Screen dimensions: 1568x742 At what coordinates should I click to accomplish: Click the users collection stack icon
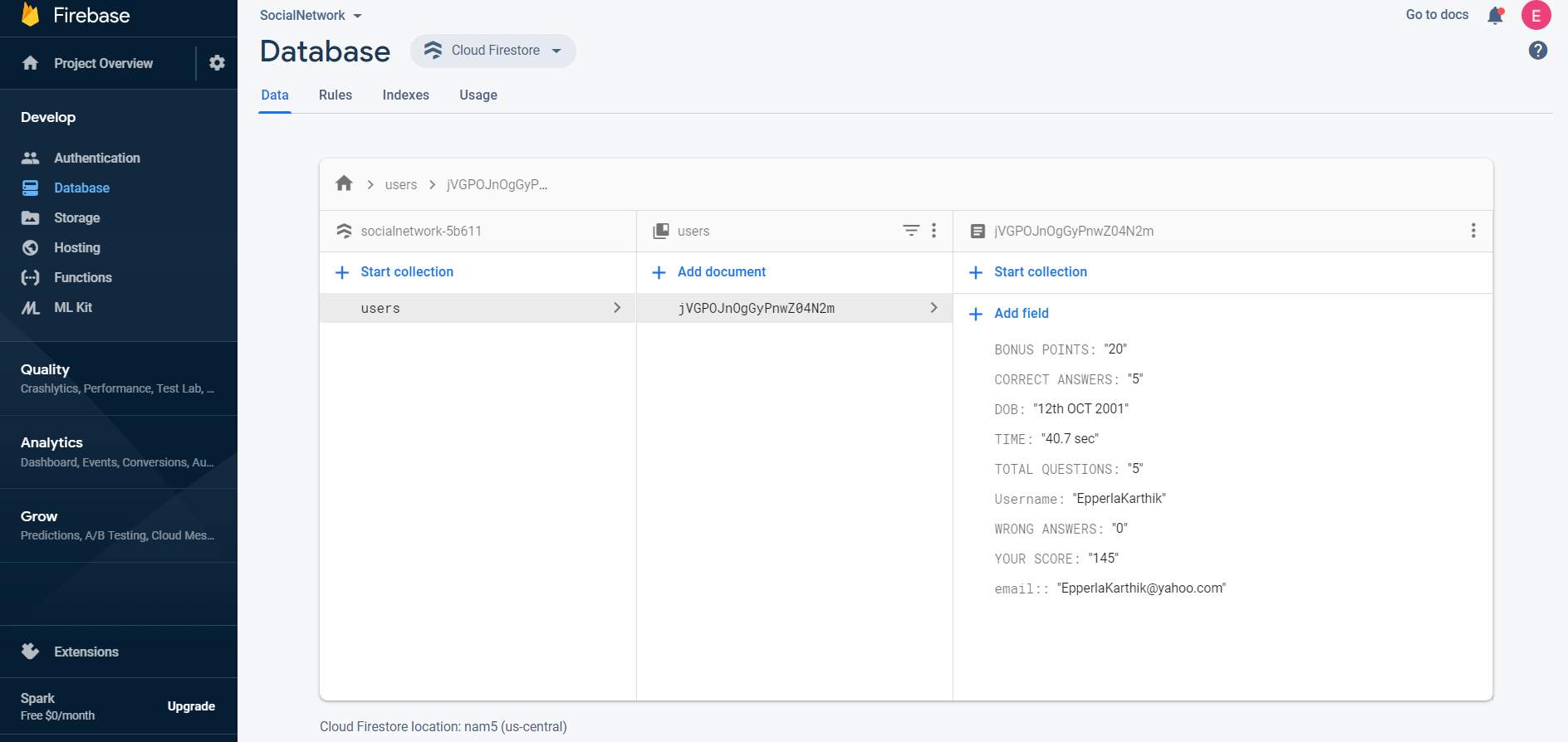[x=661, y=231]
